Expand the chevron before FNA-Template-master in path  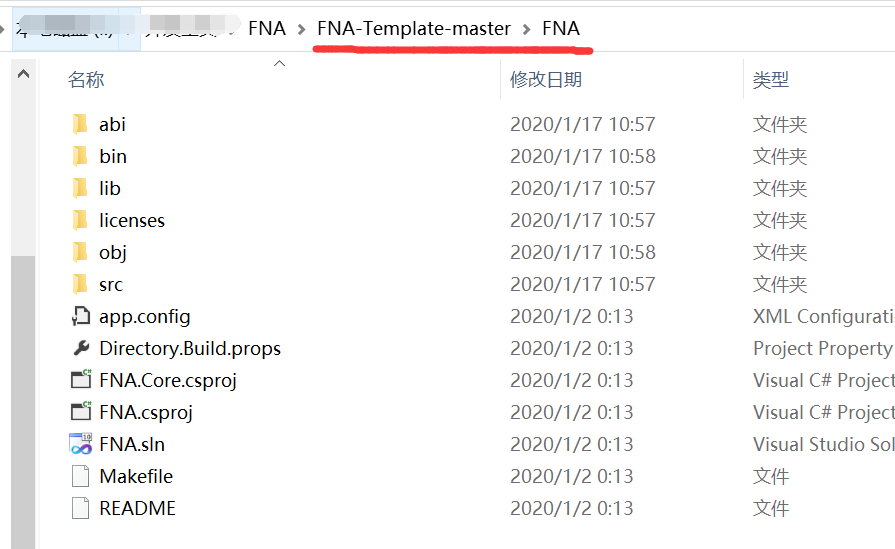[302, 29]
